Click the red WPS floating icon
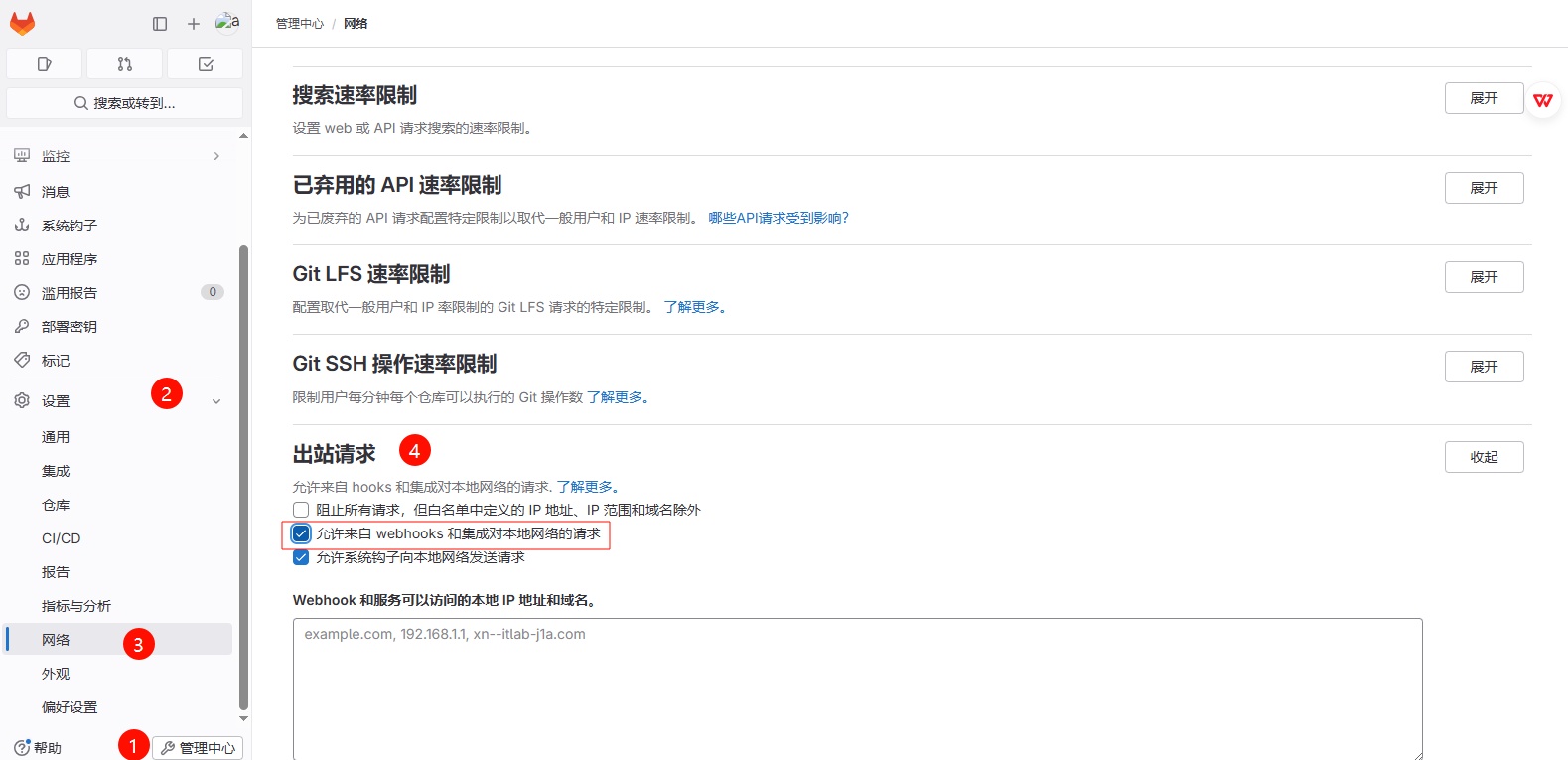This screenshot has height=760, width=1568. pyautogui.click(x=1542, y=100)
